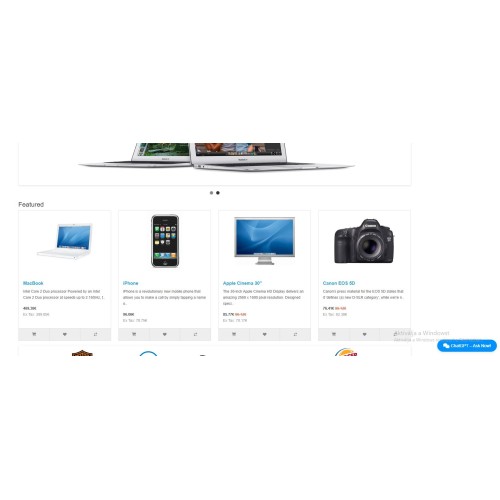
Task: Compare the Apple Cinema 30" product
Action: click(295, 334)
